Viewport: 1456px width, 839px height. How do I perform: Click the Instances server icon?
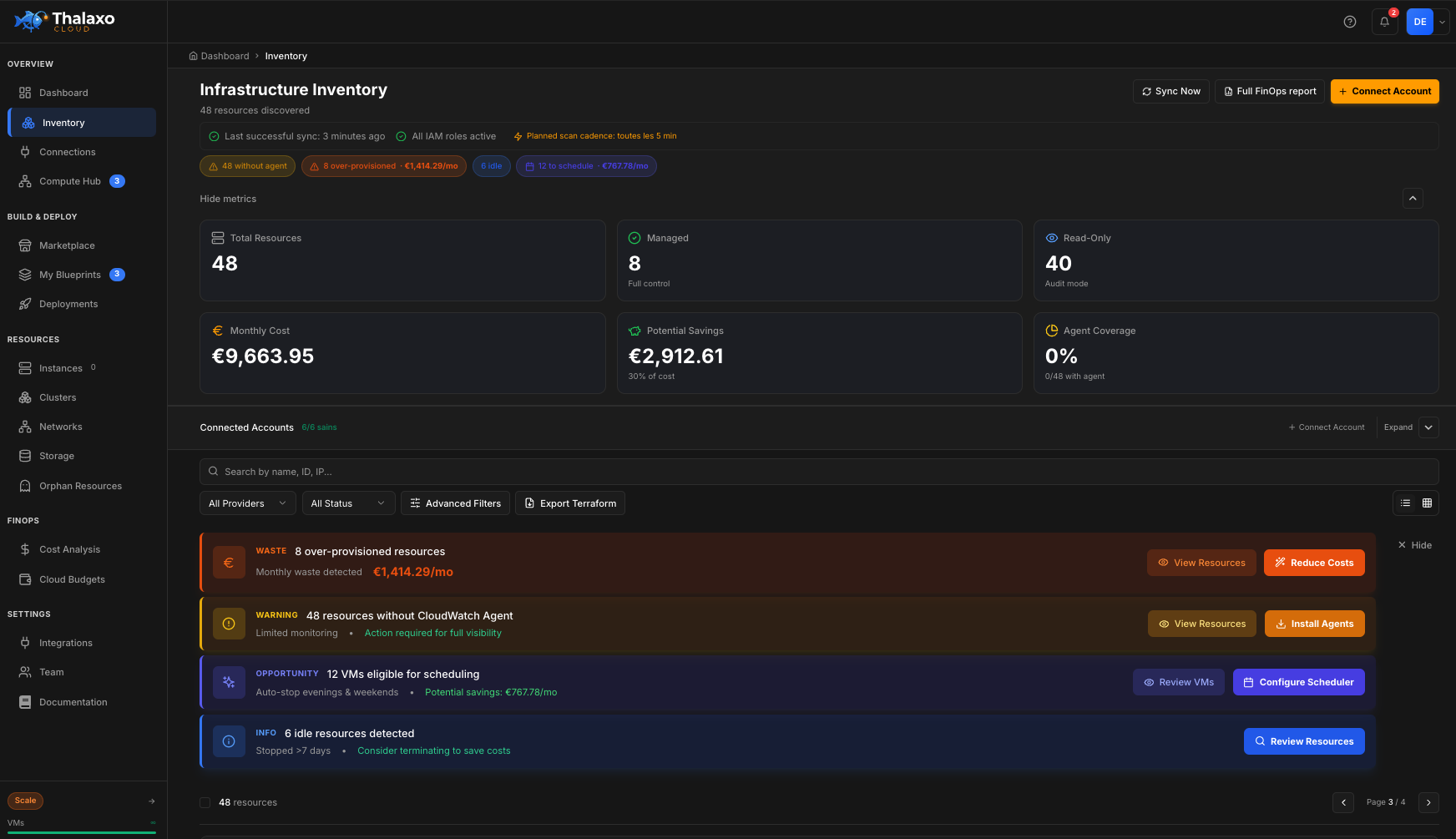pos(25,368)
